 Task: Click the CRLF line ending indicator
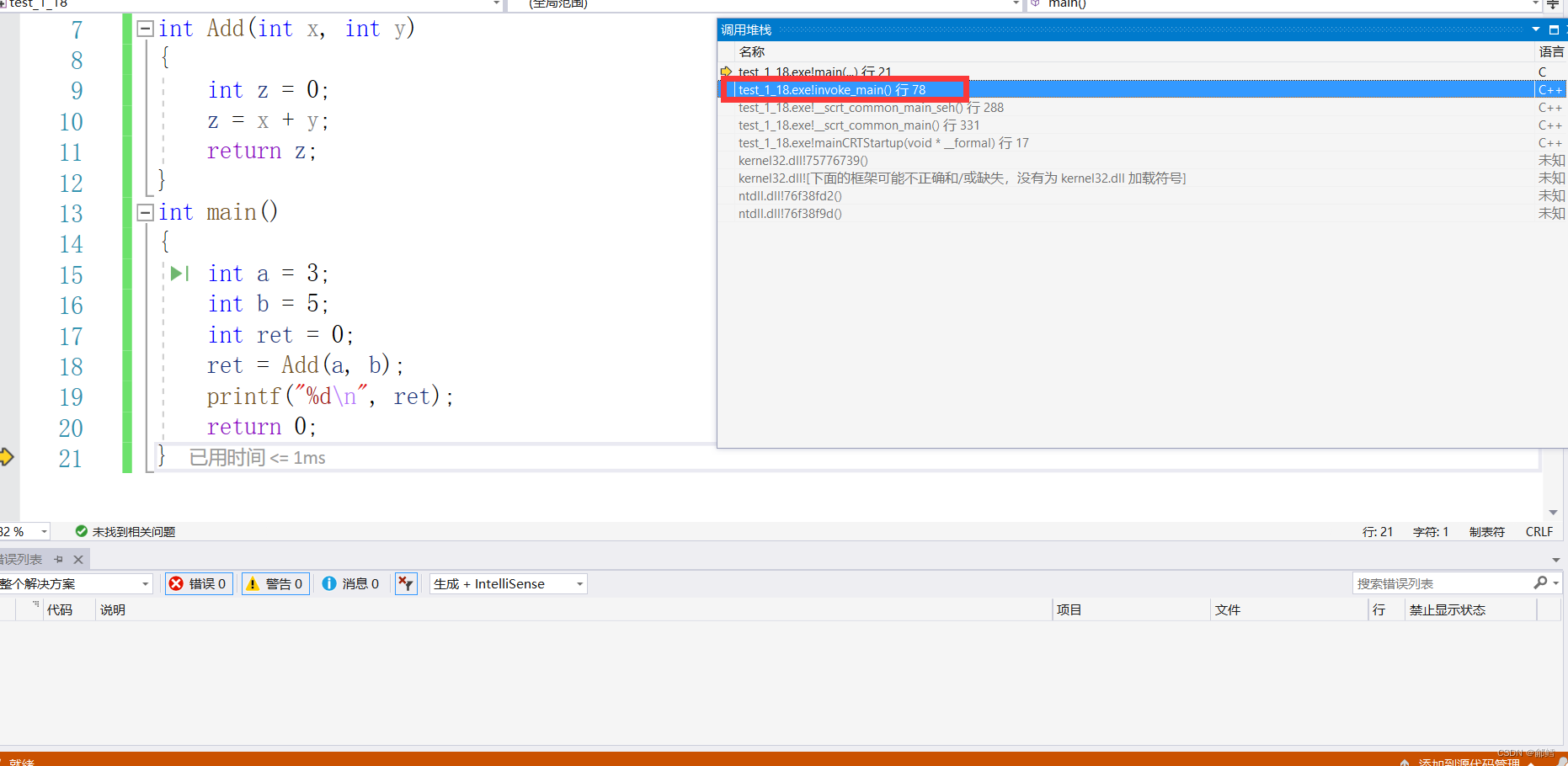[1539, 531]
